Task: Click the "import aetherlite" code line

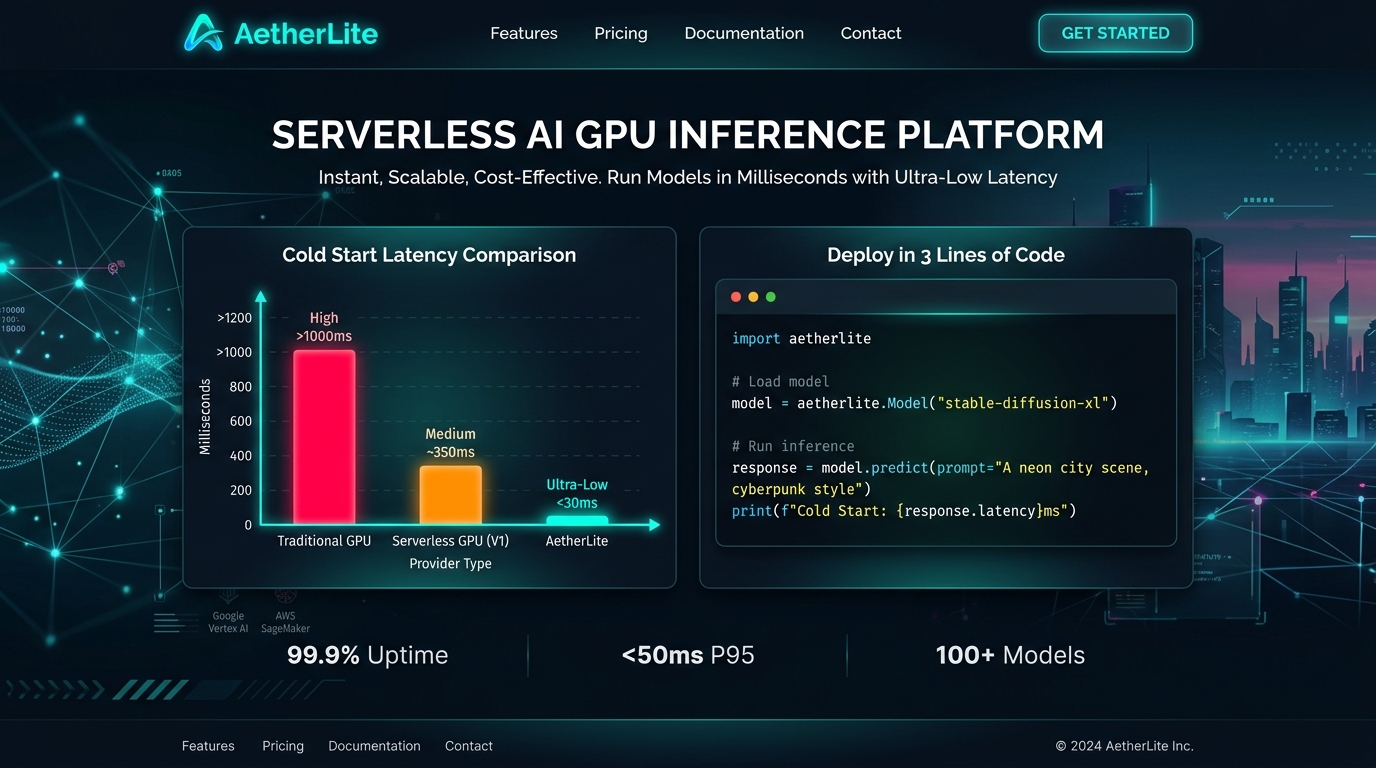Action: point(801,339)
